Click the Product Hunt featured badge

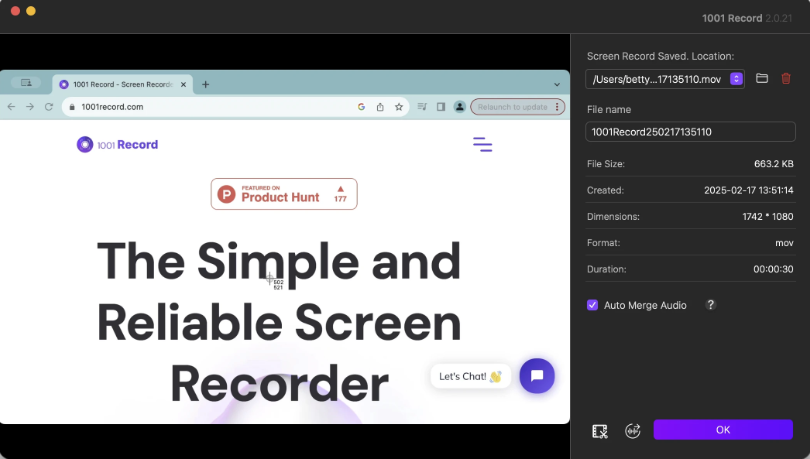click(284, 194)
